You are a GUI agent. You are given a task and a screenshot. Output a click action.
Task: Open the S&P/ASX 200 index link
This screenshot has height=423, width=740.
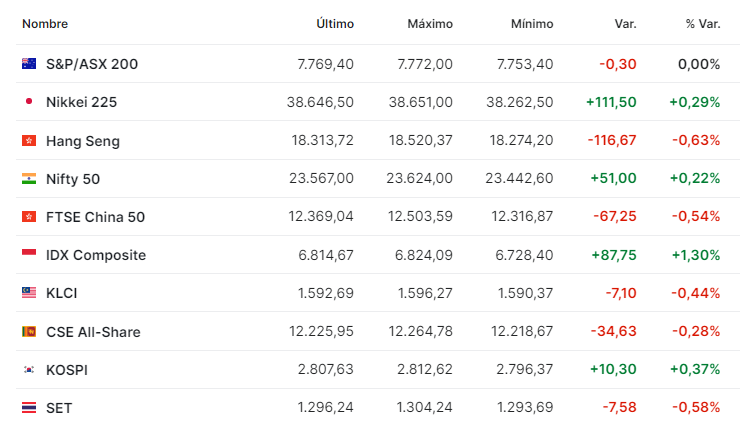(92, 64)
